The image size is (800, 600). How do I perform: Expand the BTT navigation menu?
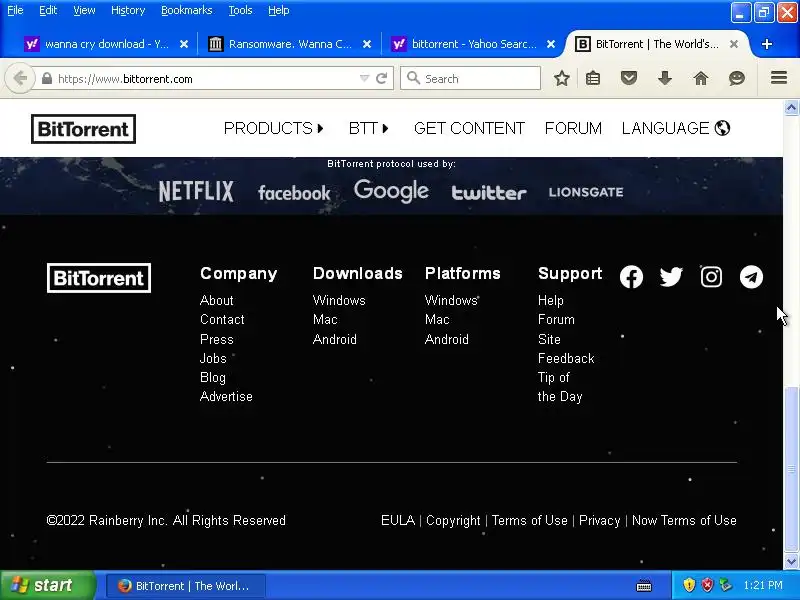tap(368, 128)
